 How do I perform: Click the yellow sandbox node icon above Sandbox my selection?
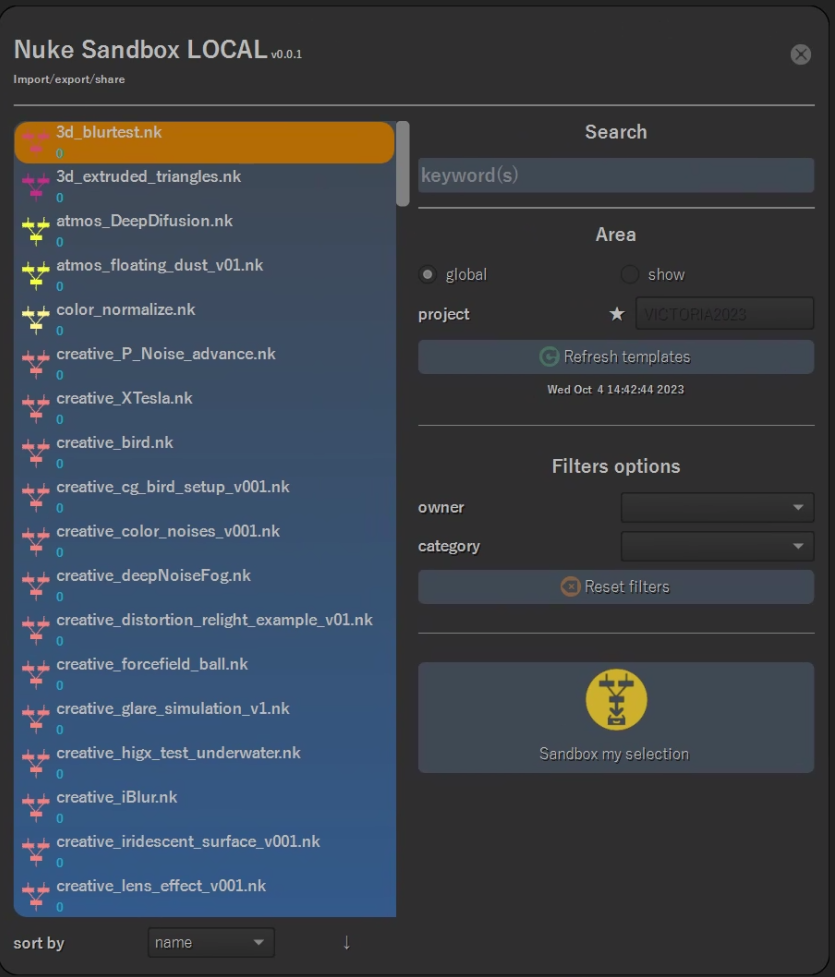click(x=615, y=700)
